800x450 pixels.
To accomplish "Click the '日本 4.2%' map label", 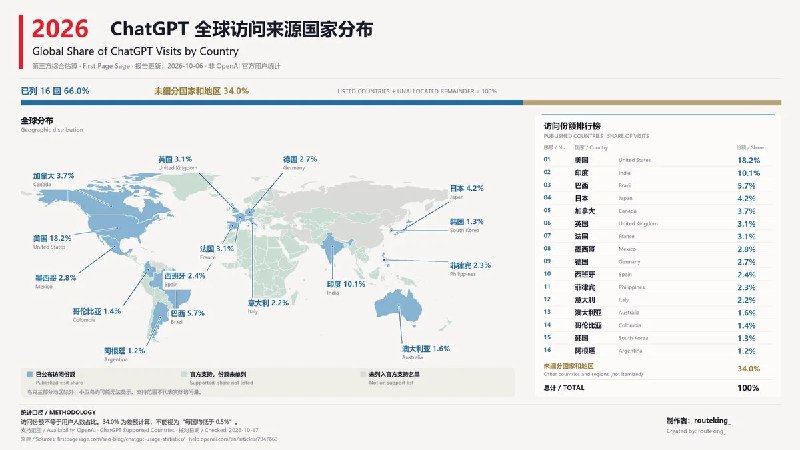I will (467, 188).
